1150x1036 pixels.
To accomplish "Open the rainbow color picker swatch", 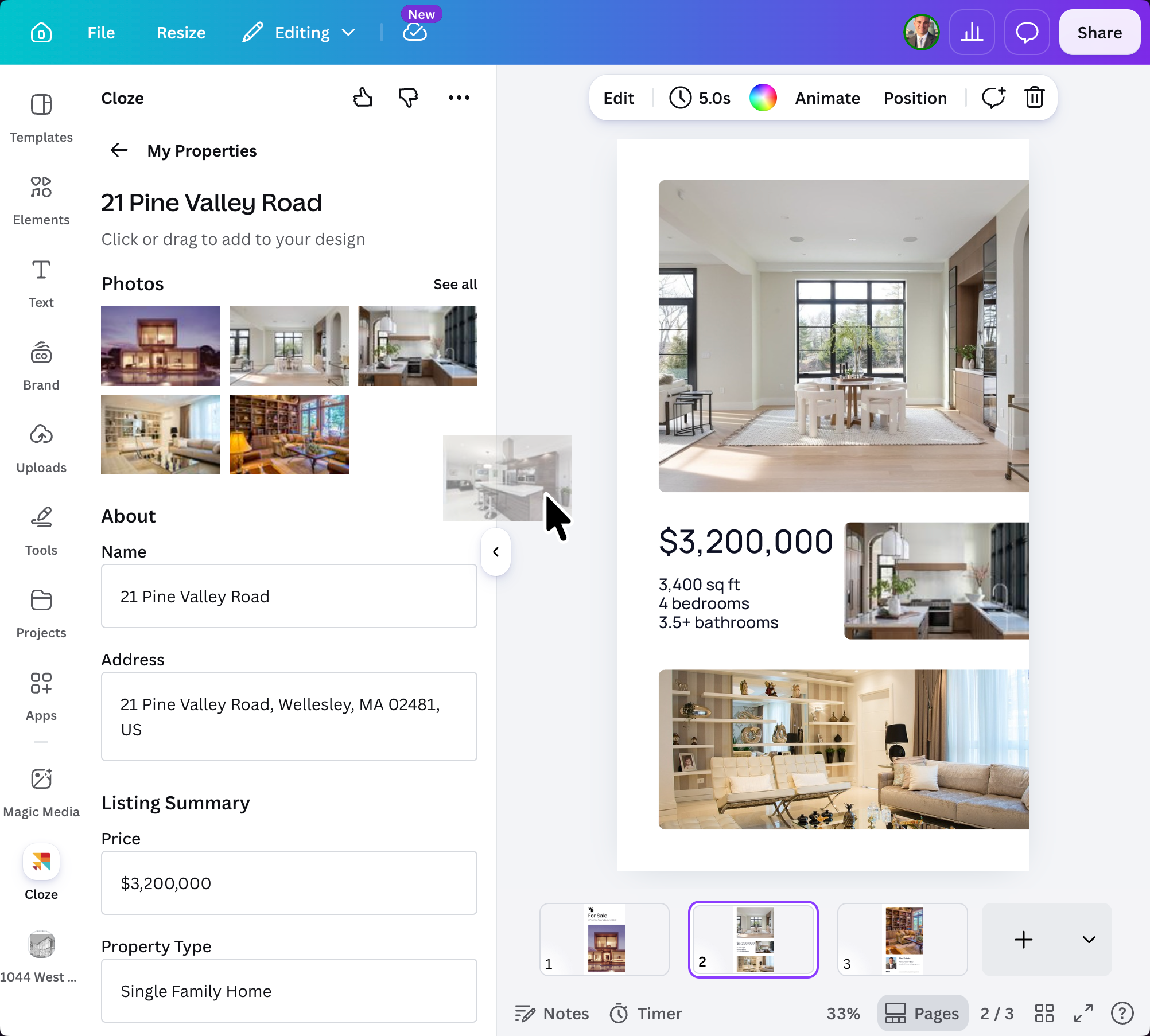I will 763,98.
